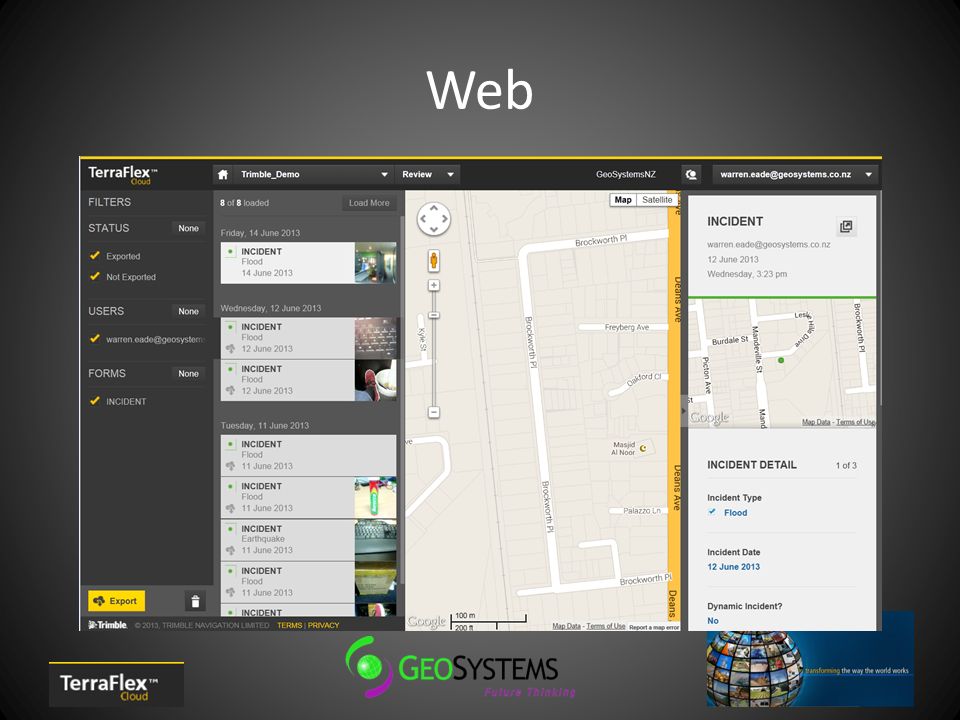The width and height of the screenshot is (960, 720).
Task: Open the PRIVACY link in footer
Action: (323, 625)
